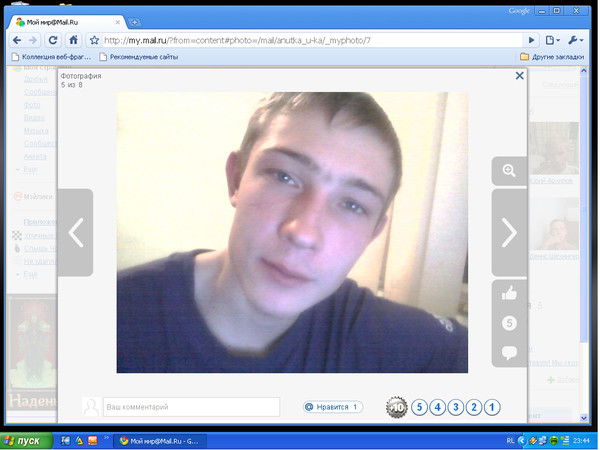Give the photo a 10+ rating badge

point(397,407)
